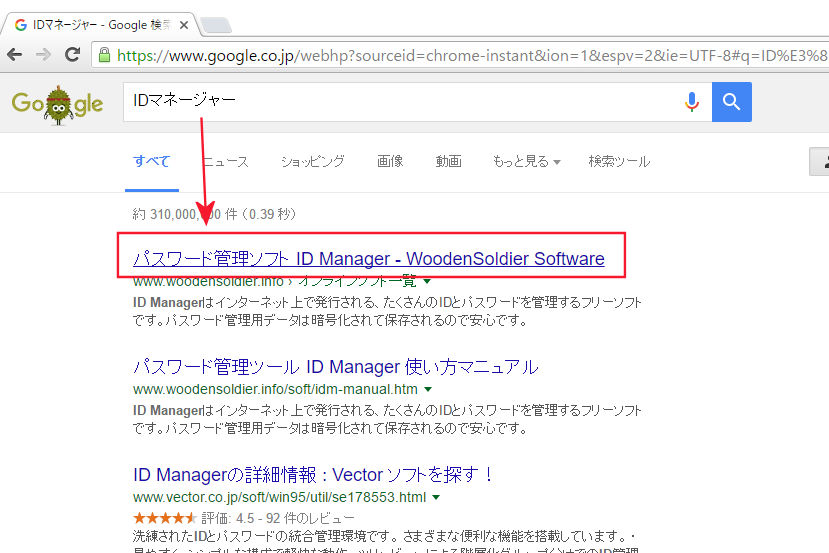Image resolution: width=829 pixels, height=553 pixels.
Task: Switch to the 画像 tab
Action: [390, 161]
